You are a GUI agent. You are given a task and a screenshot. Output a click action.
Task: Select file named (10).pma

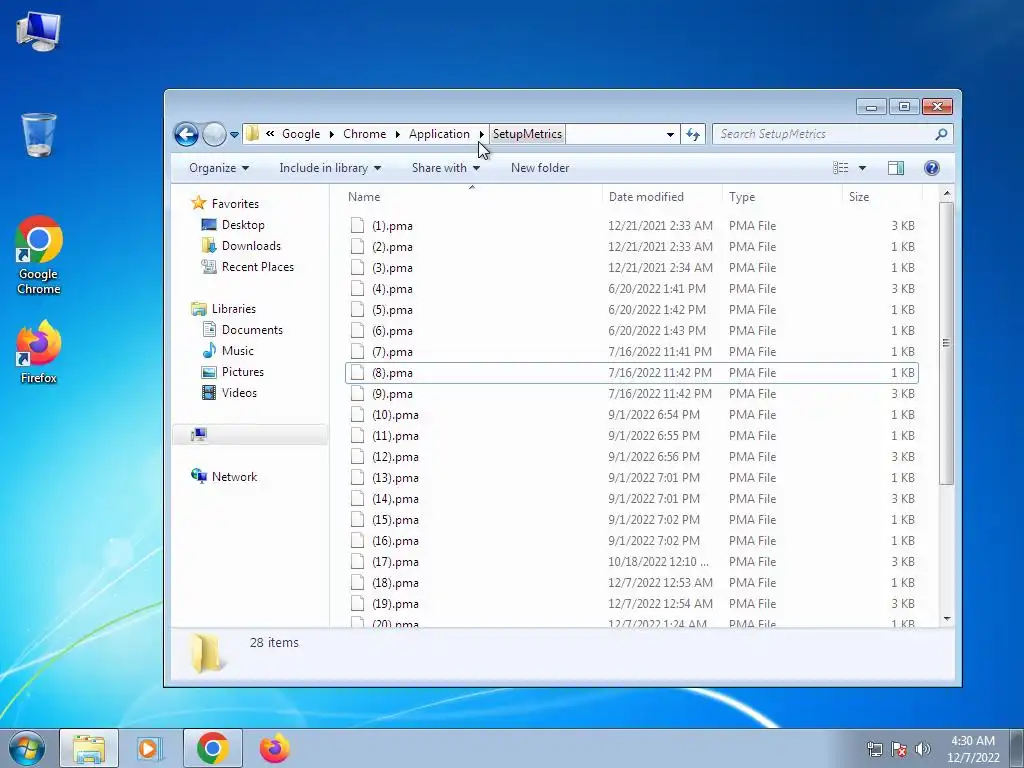pyautogui.click(x=395, y=415)
